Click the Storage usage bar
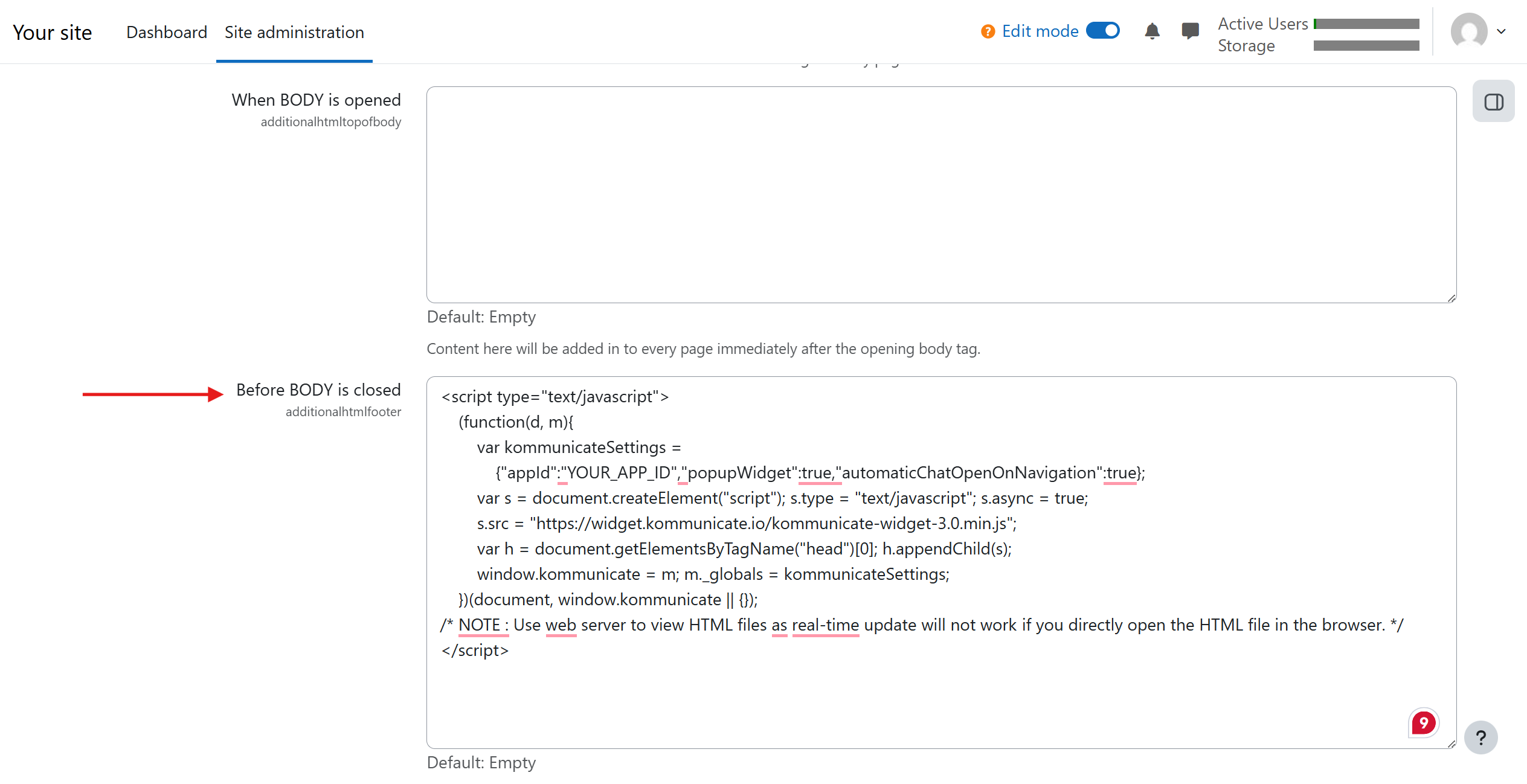Viewport: 1527px width, 784px height. 1366,45
